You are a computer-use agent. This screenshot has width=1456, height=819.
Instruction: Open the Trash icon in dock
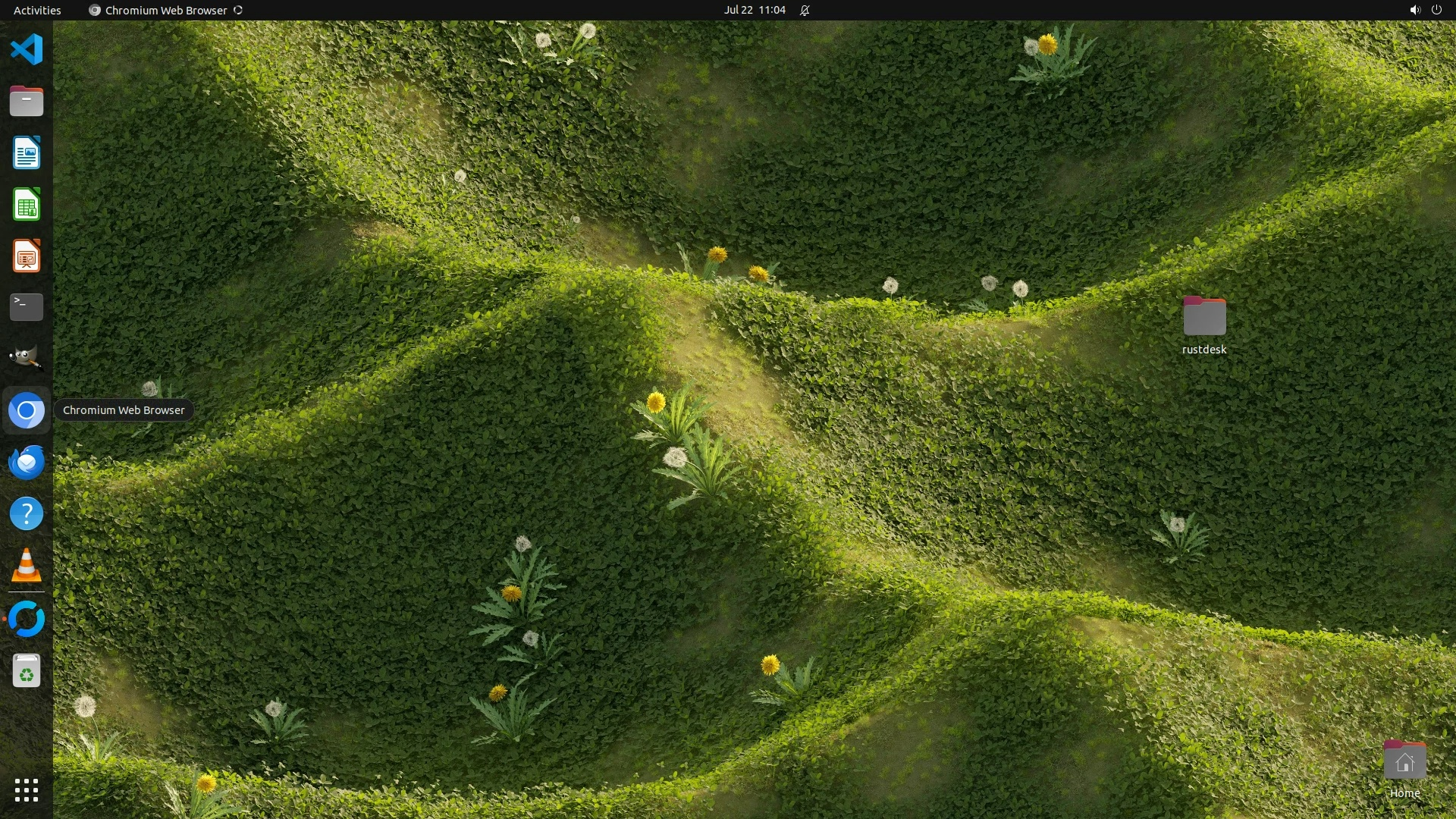(27, 671)
